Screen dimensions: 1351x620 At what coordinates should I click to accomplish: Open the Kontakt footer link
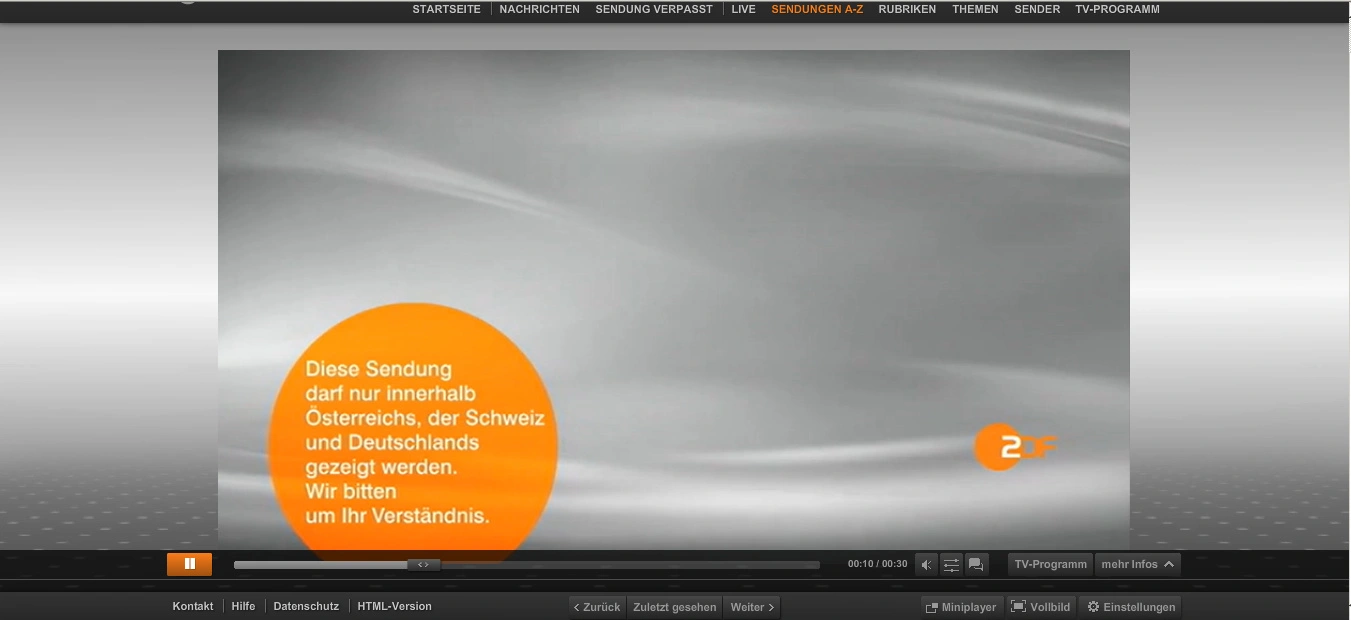click(x=193, y=607)
